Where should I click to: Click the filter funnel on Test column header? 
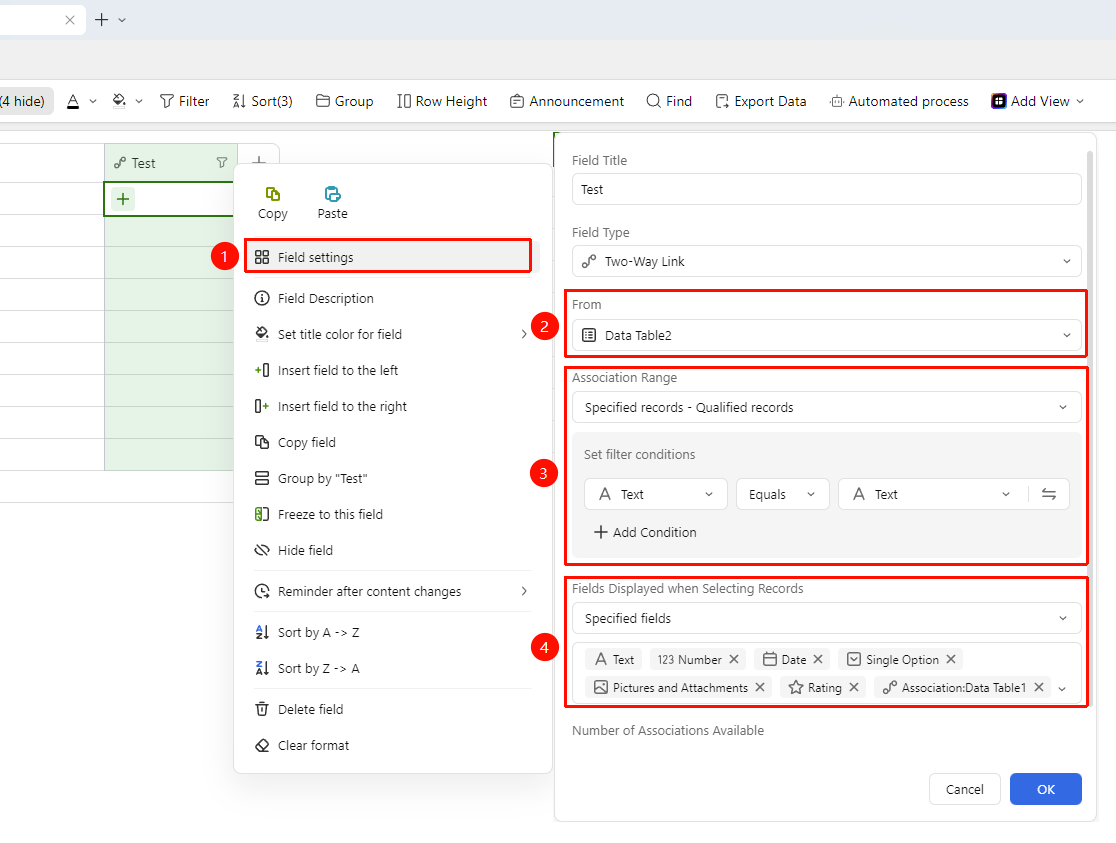(x=222, y=163)
